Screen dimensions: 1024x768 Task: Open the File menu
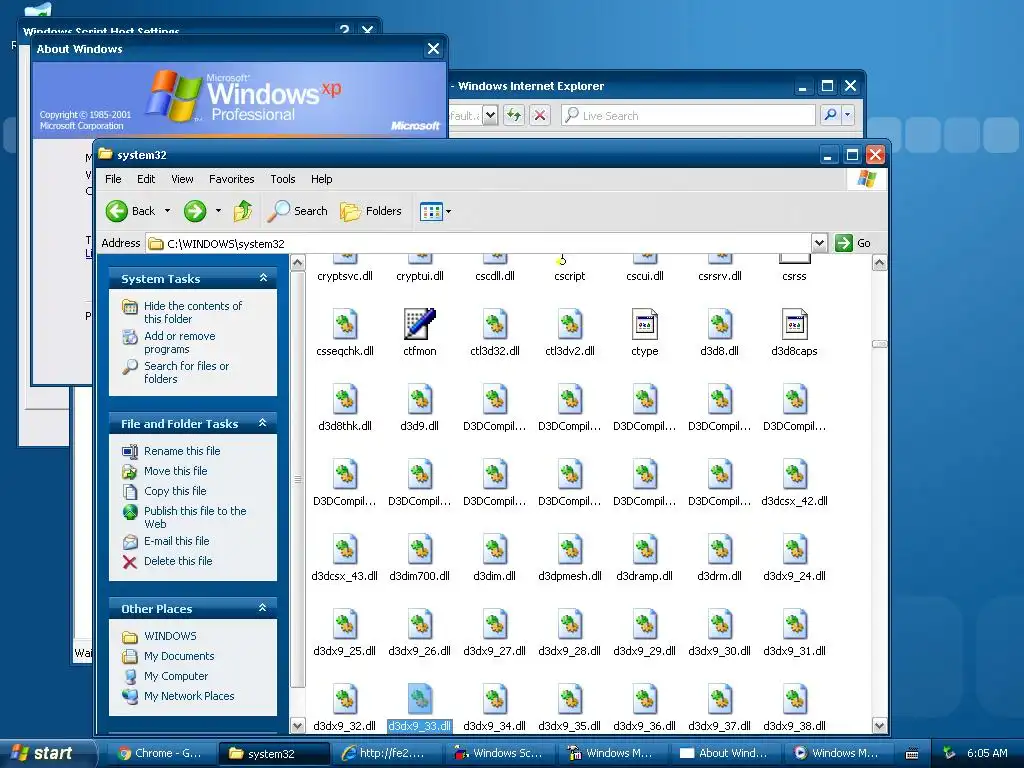[113, 179]
